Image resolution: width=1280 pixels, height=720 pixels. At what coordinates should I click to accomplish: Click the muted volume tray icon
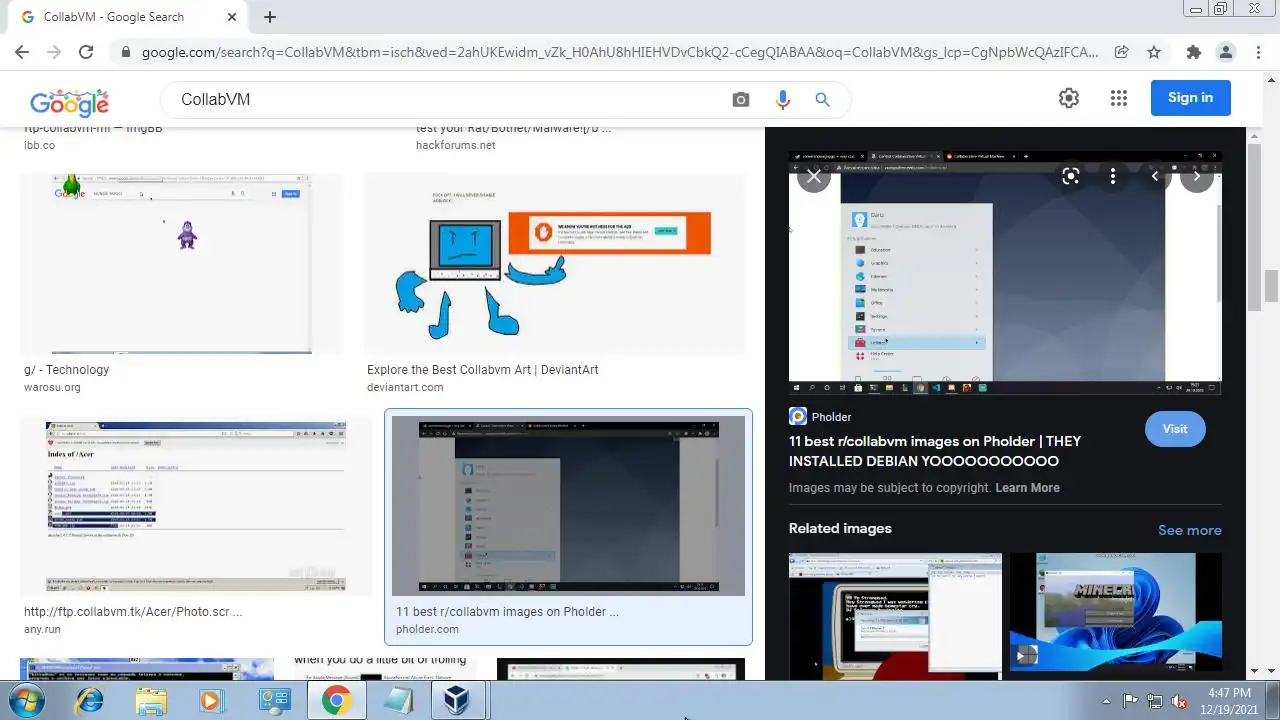[x=1180, y=701]
